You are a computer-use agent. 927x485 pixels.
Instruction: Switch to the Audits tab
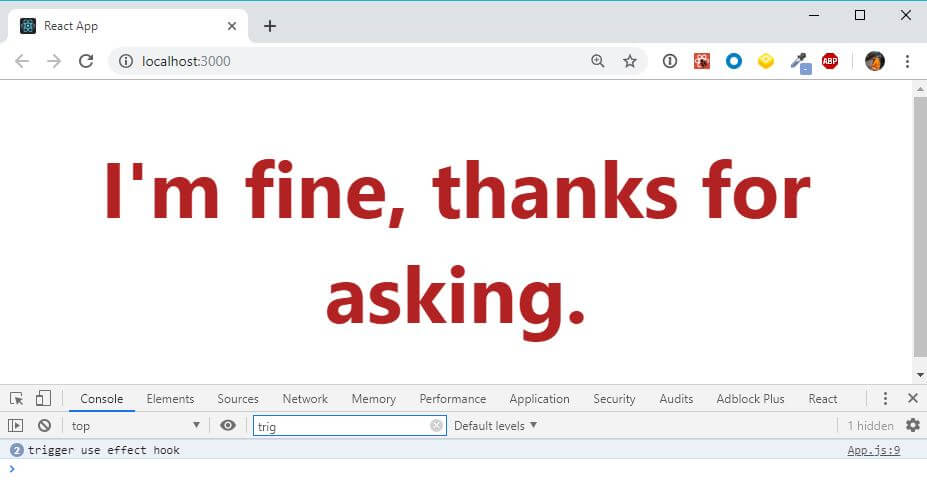(676, 399)
